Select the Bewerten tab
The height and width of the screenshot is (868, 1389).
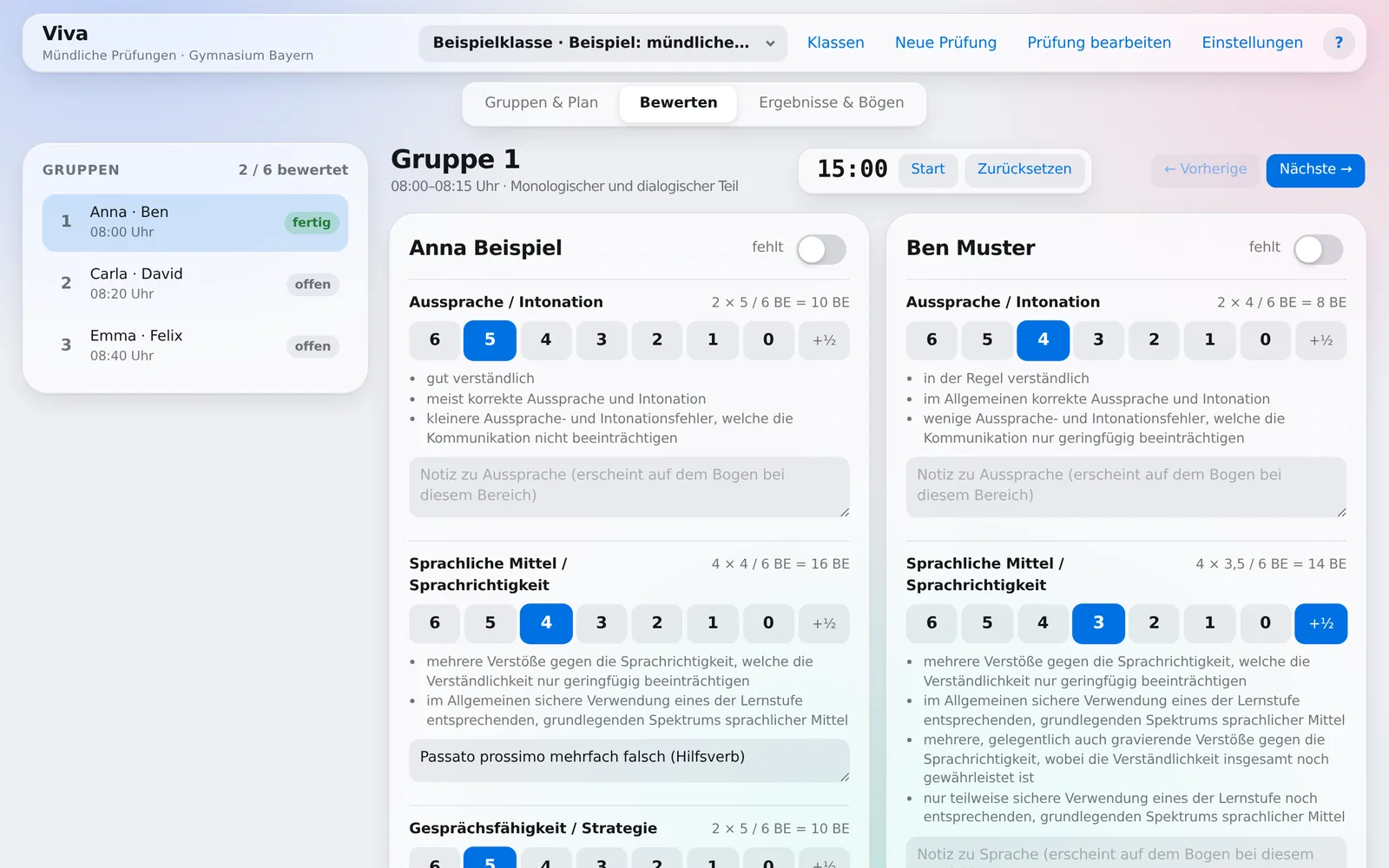coord(678,102)
